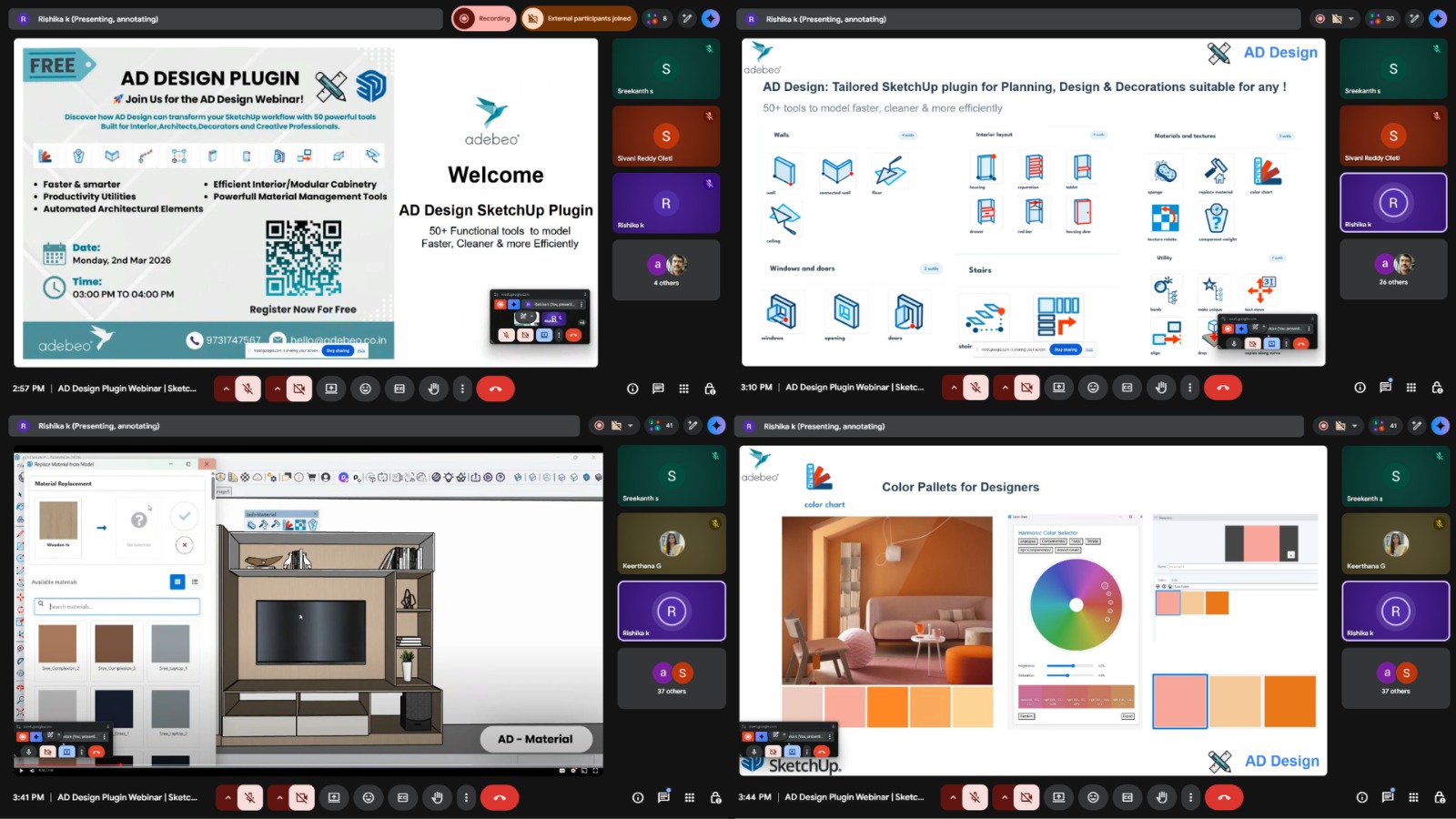Click External participants joined badge
1456x819 pixels.
coord(579,18)
